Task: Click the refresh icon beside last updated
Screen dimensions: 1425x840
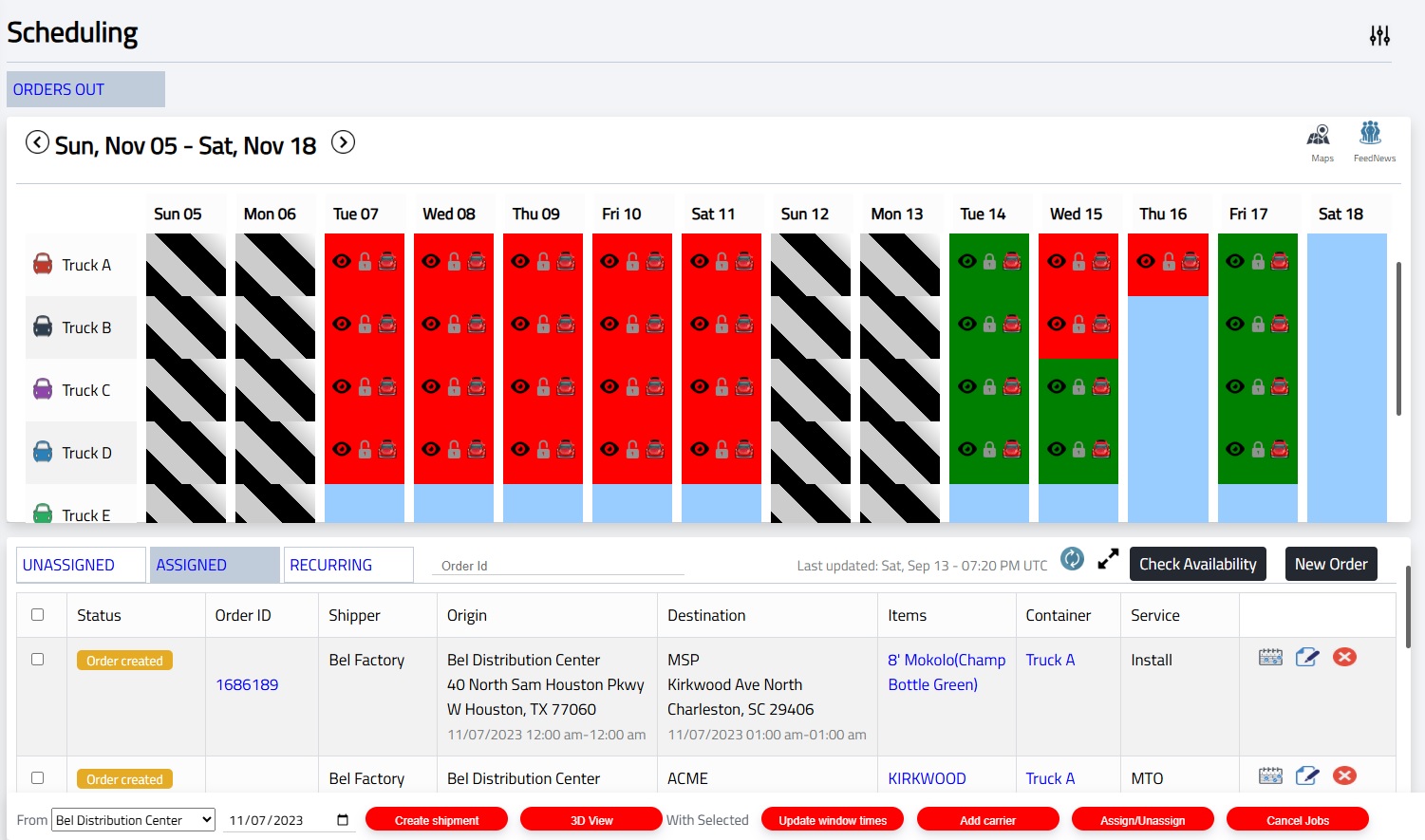Action: point(1072,559)
